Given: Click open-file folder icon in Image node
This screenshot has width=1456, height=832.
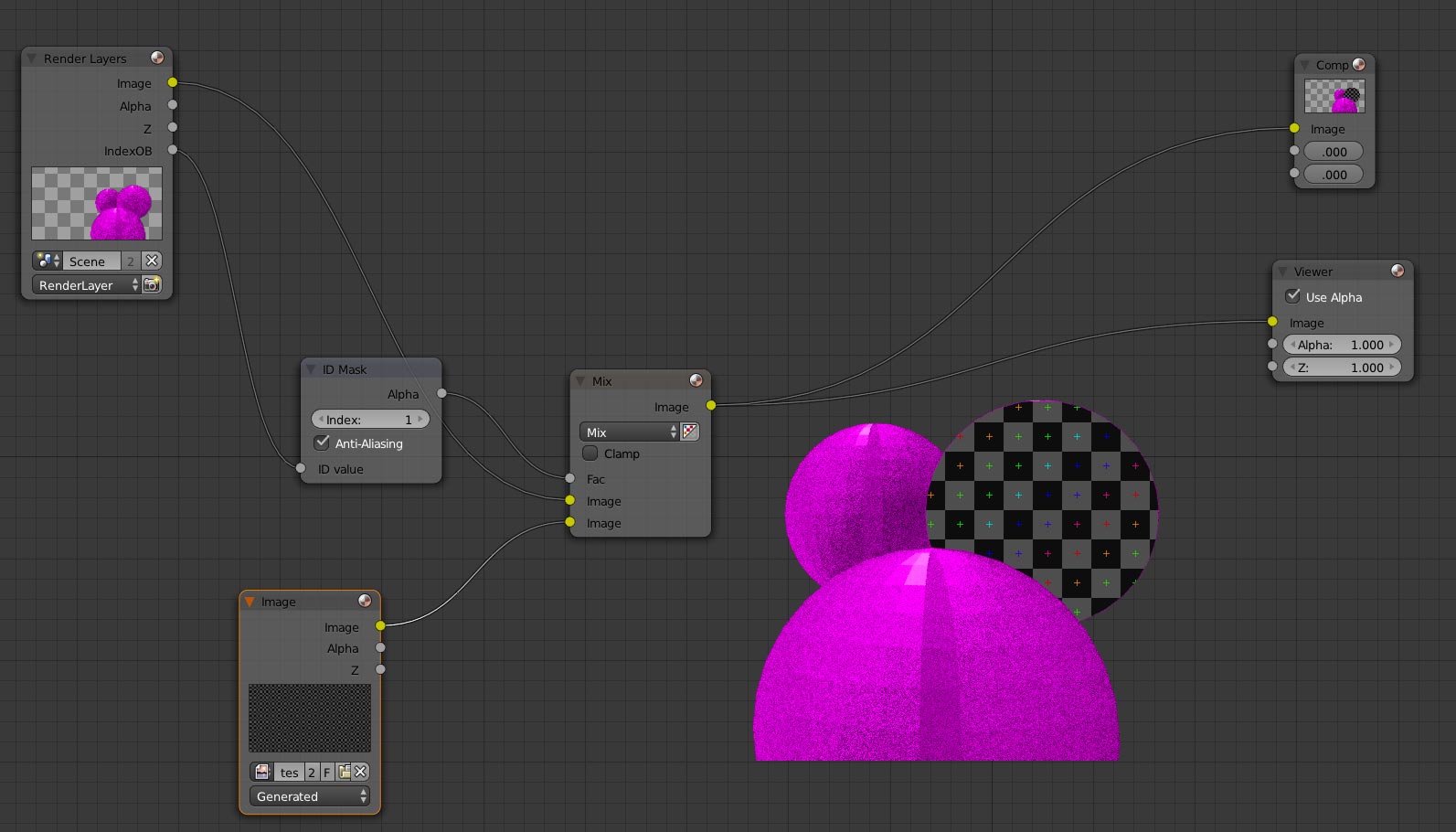Looking at the screenshot, I should click(344, 772).
